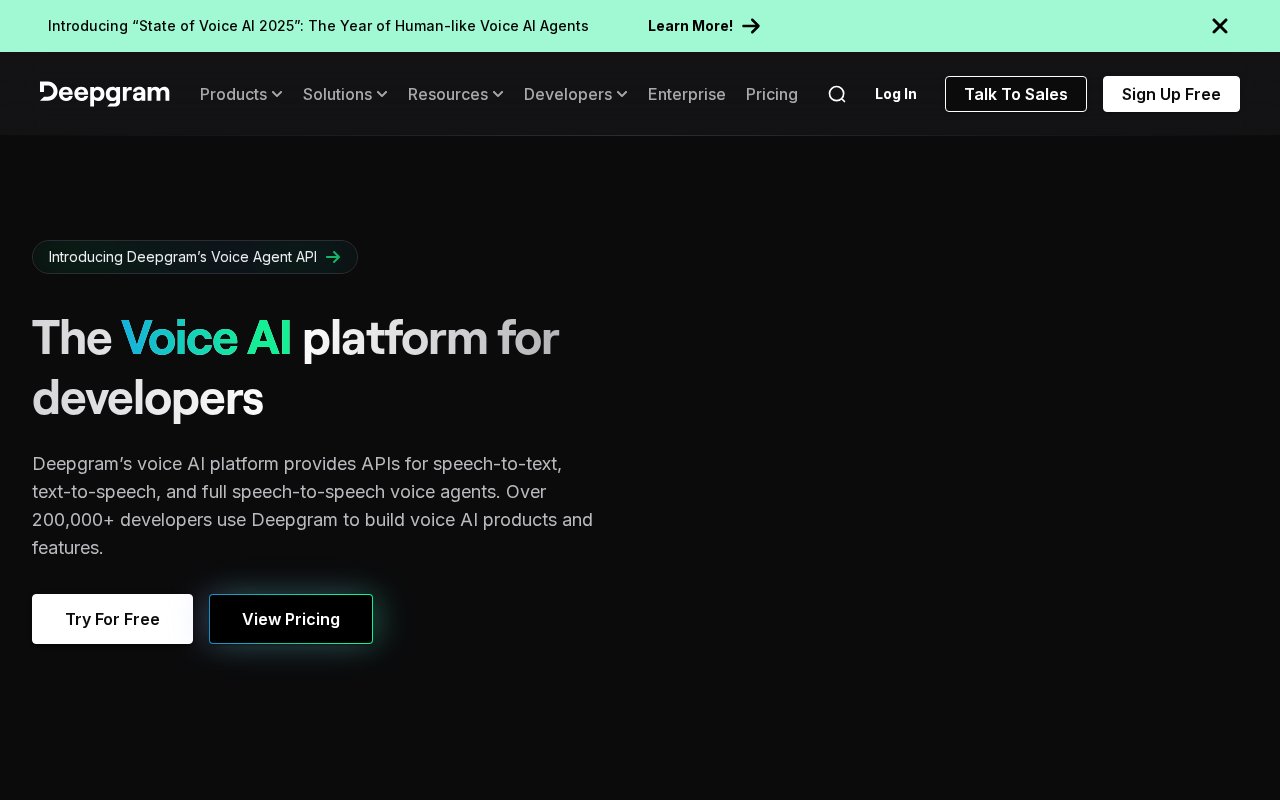Open the Enterprise nav item
Image resolution: width=1280 pixels, height=800 pixels.
[x=687, y=94]
